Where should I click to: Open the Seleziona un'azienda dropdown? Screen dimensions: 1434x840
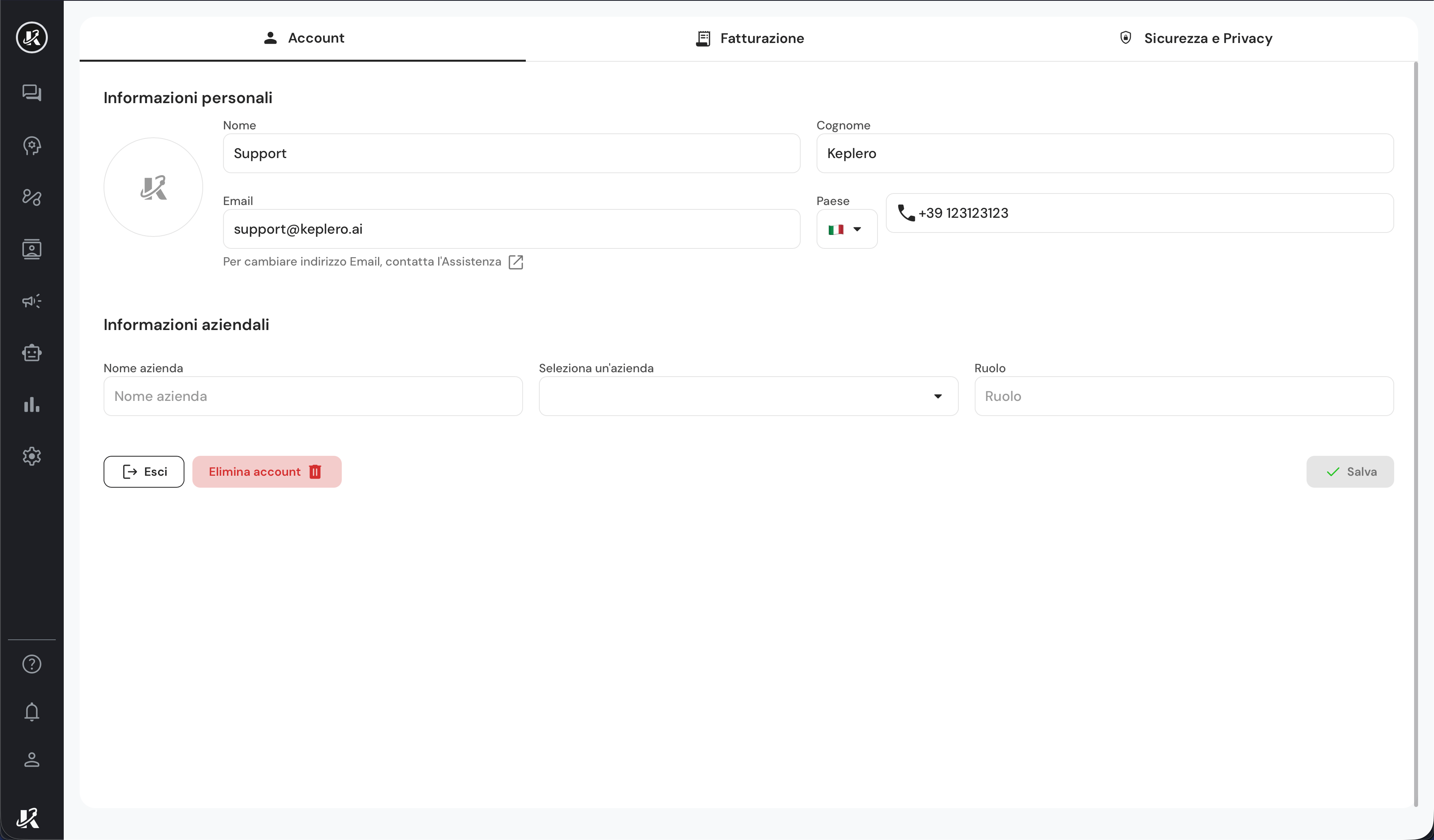[x=748, y=397]
